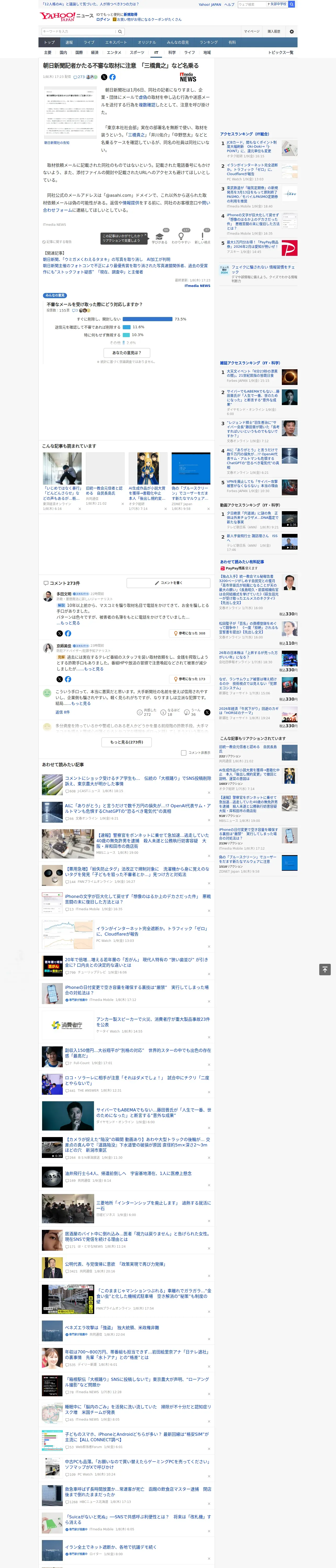Select the 国内 category tab
The height and width of the screenshot is (1568, 336).
pyautogui.click(x=63, y=52)
